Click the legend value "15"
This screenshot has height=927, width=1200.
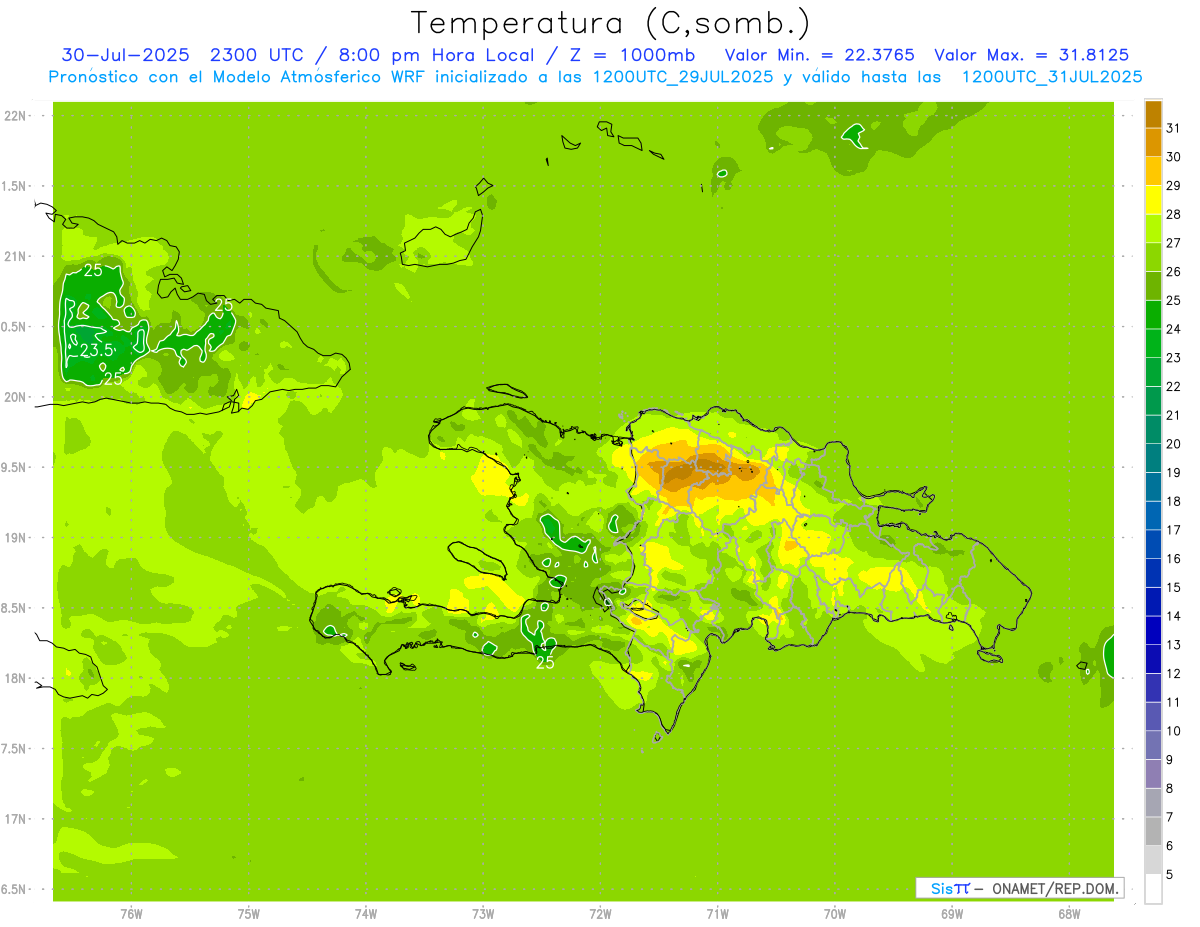tap(1174, 587)
